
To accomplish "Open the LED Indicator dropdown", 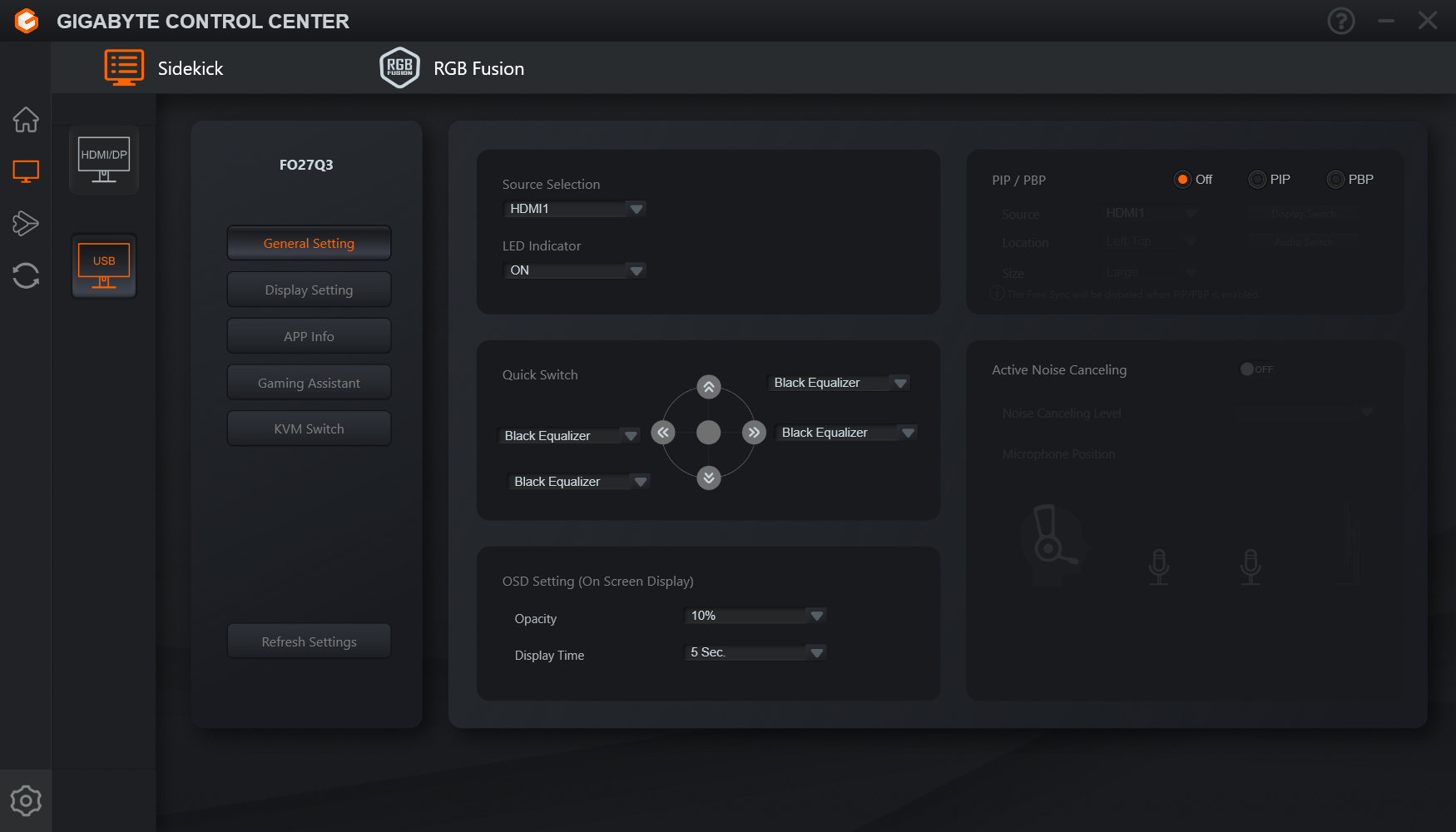I will [575, 270].
